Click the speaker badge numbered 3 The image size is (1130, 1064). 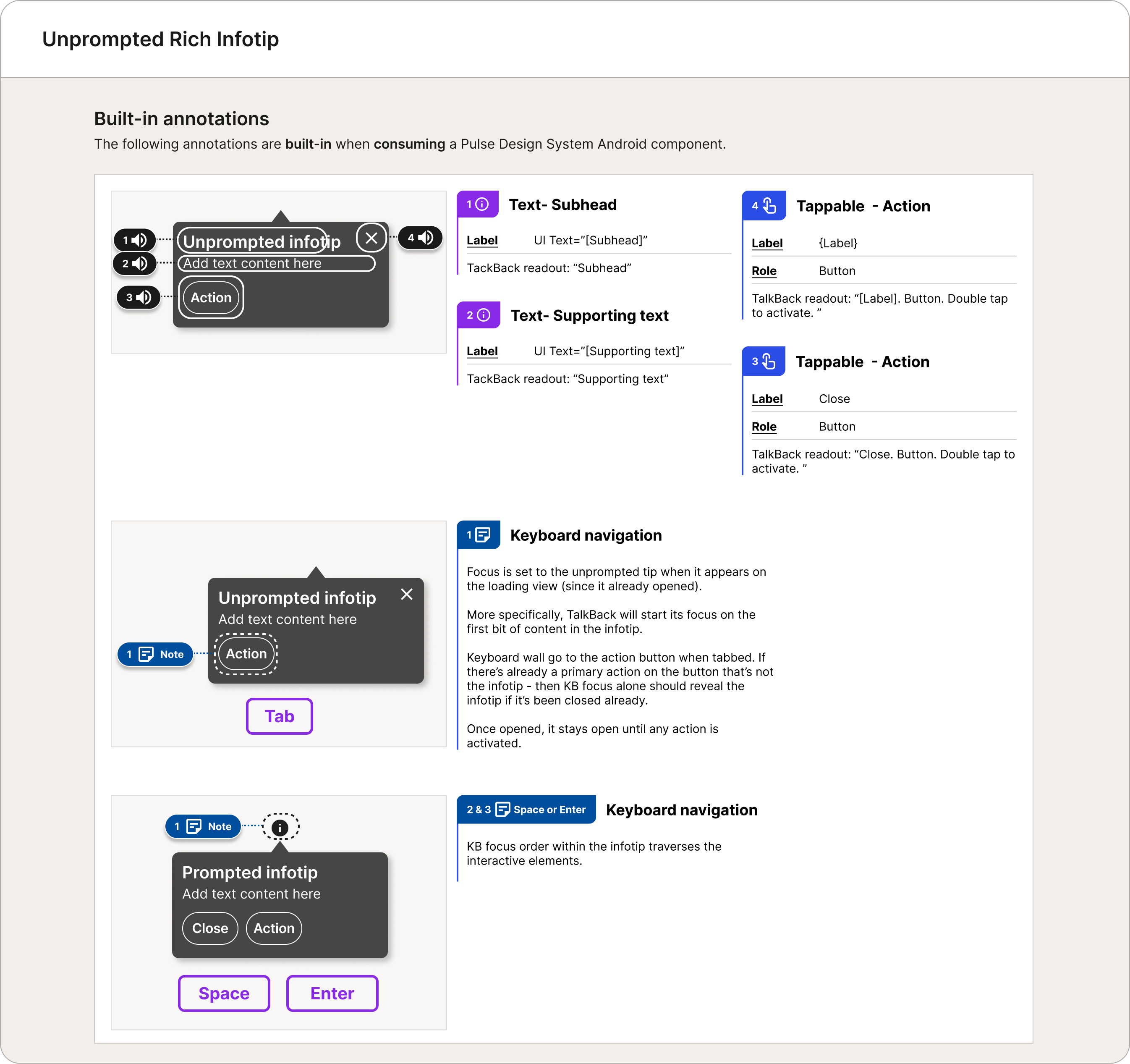tap(138, 297)
